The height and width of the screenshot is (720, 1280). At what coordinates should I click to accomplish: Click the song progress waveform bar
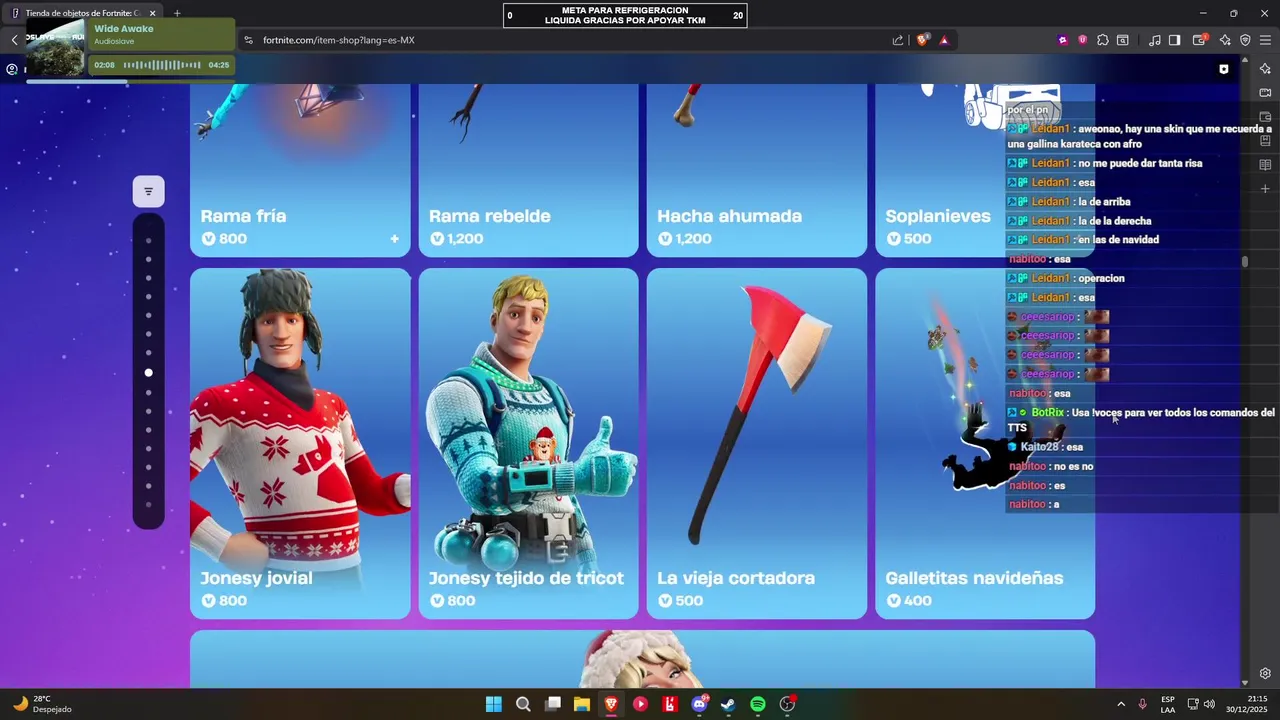tap(162, 65)
